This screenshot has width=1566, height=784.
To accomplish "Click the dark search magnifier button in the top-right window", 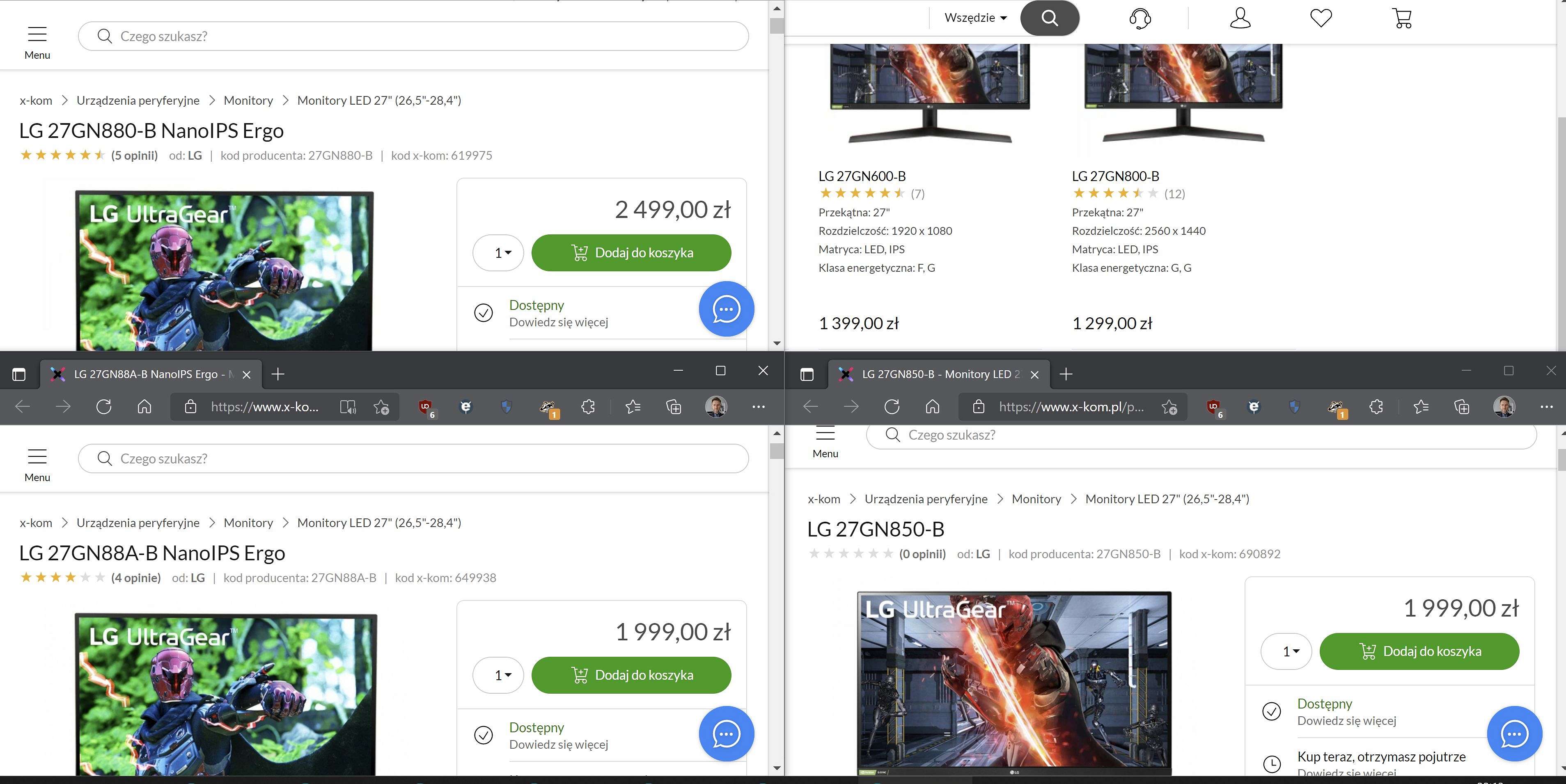I will (x=1049, y=18).
